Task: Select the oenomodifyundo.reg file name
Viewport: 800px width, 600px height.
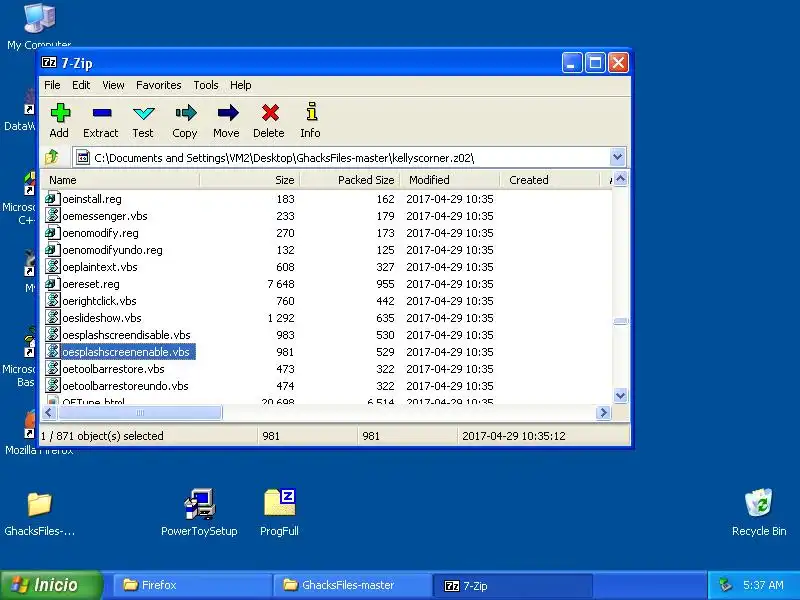Action: click(x=112, y=250)
